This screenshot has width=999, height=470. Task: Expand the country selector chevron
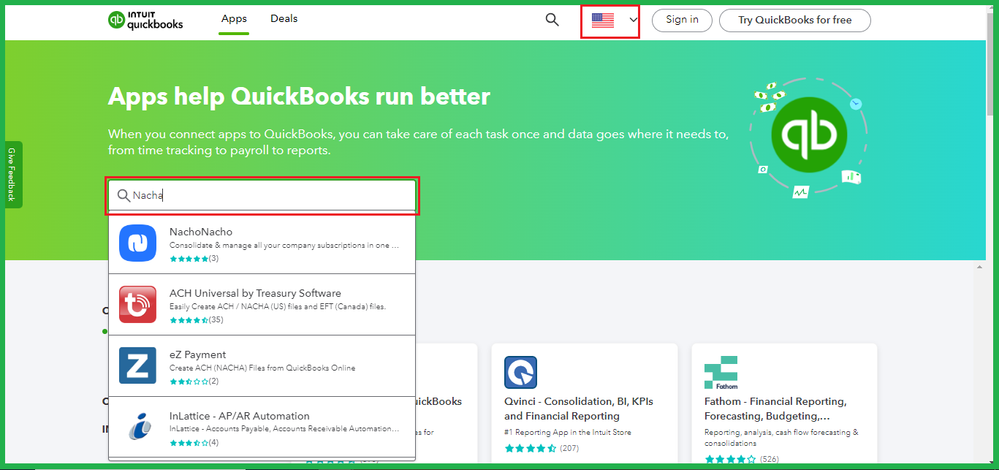tap(633, 20)
